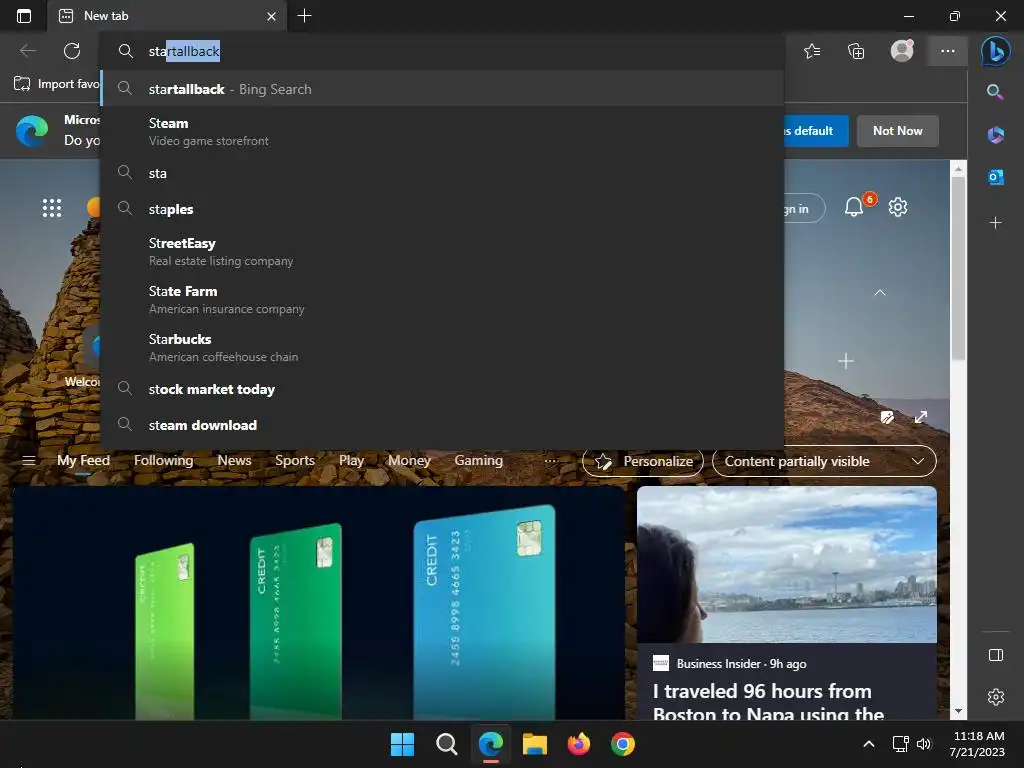Choose StreetEasy suggestion

443,251
